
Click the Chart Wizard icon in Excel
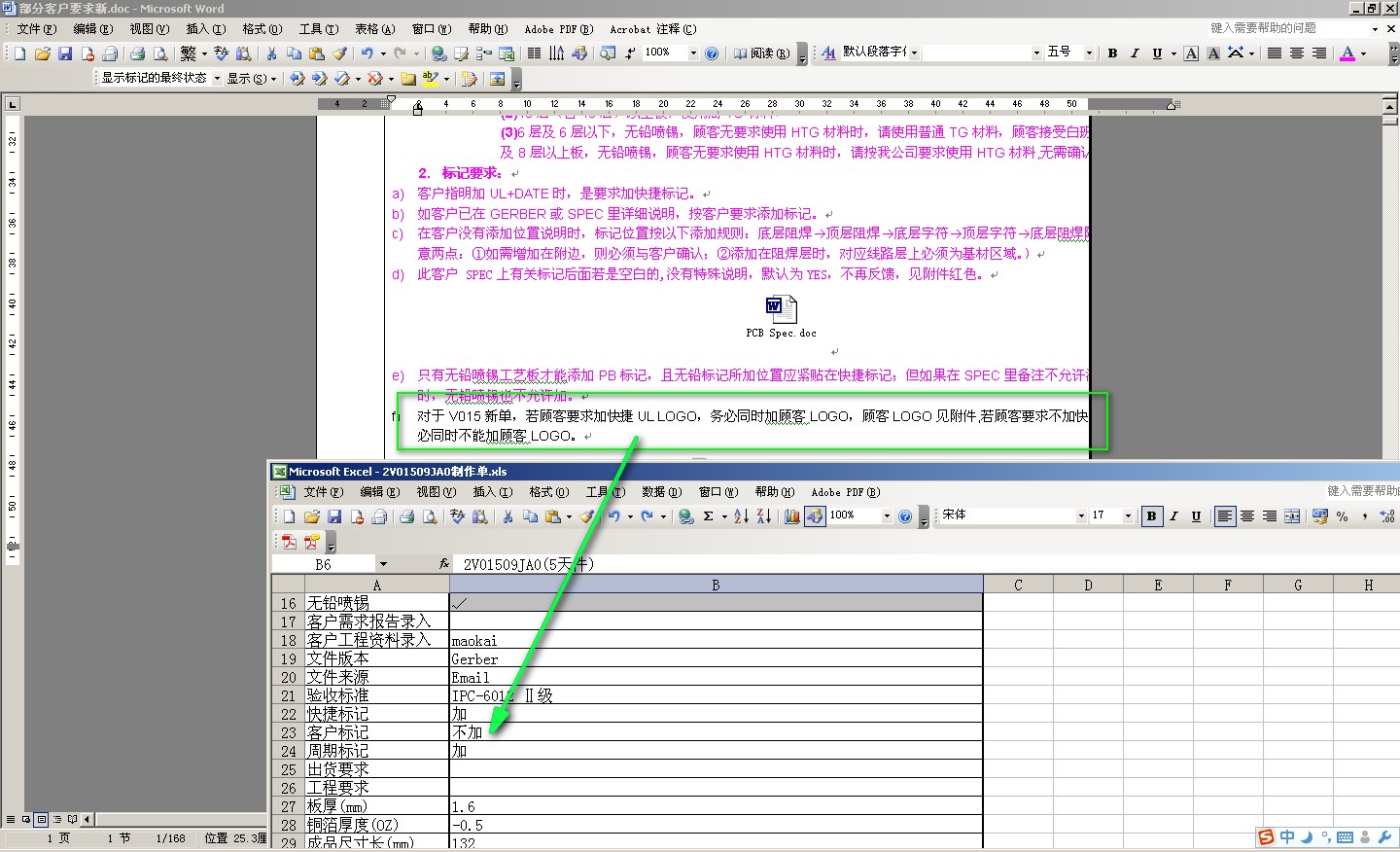click(x=791, y=516)
